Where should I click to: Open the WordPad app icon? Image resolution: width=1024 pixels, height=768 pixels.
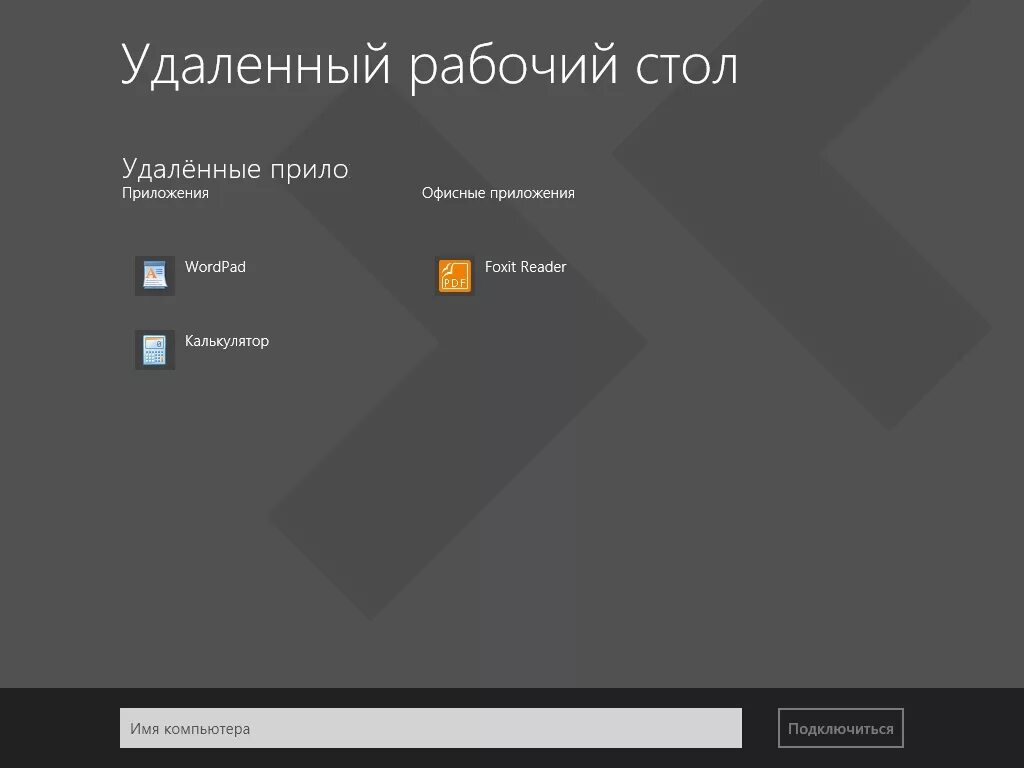155,276
